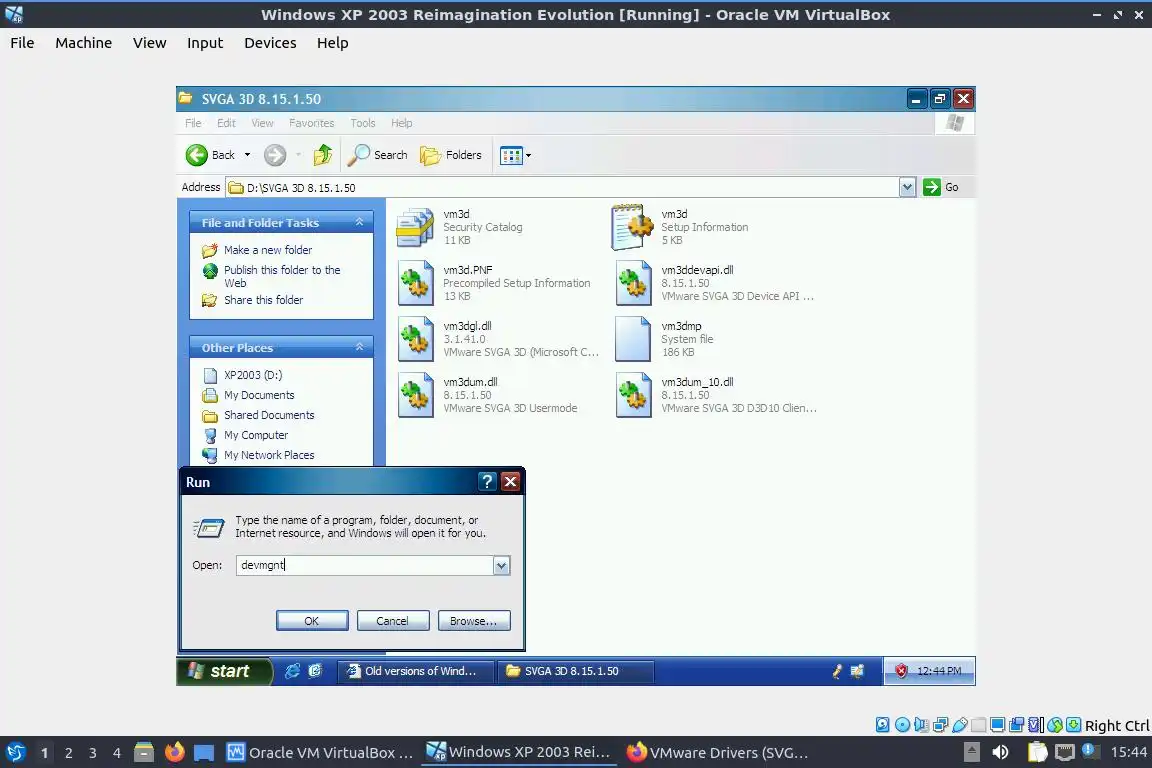This screenshot has height=768, width=1152.
Task: Expand the Address bar dropdown
Action: (x=907, y=187)
